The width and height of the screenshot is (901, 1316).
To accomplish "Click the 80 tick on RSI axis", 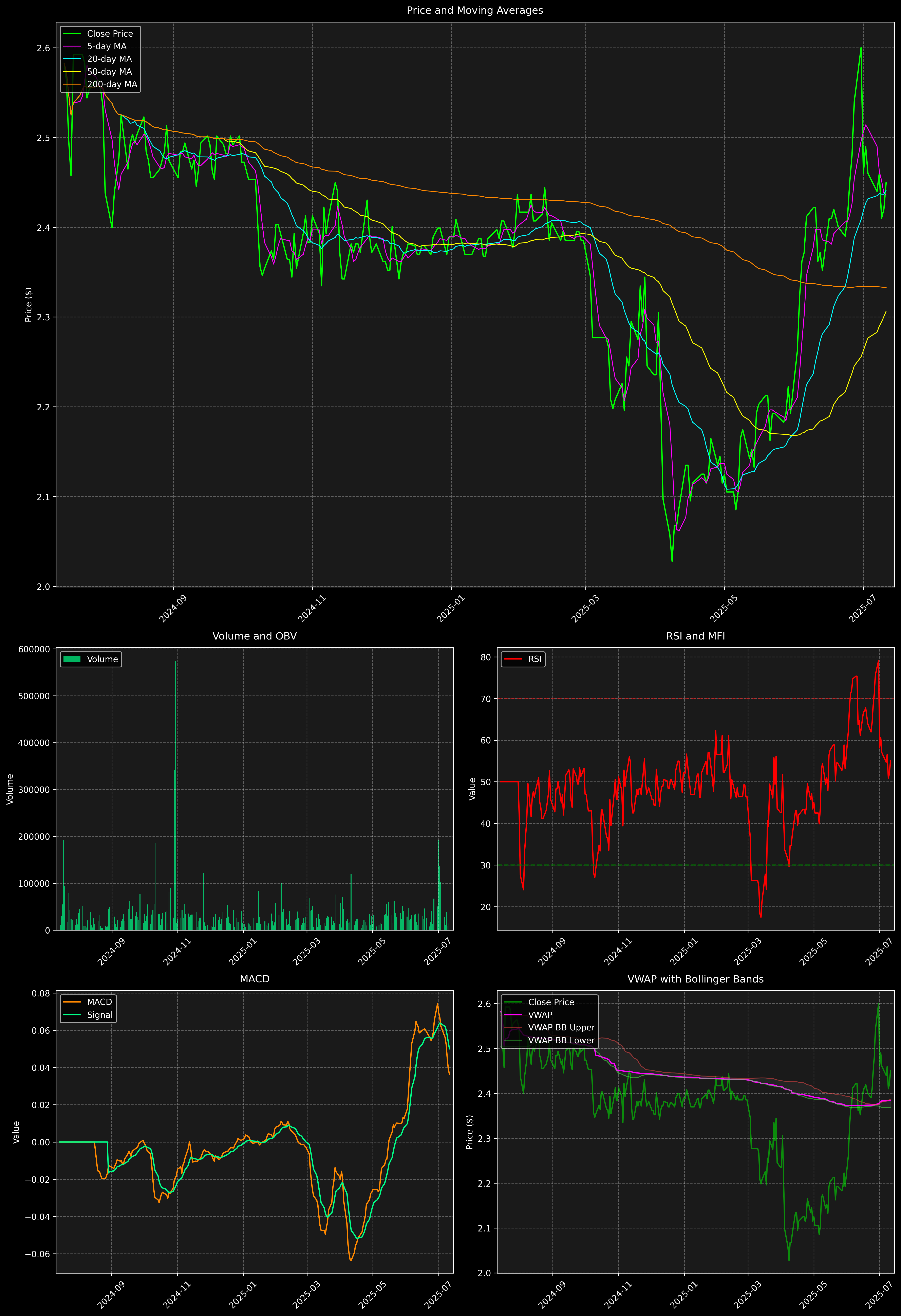I will (486, 657).
